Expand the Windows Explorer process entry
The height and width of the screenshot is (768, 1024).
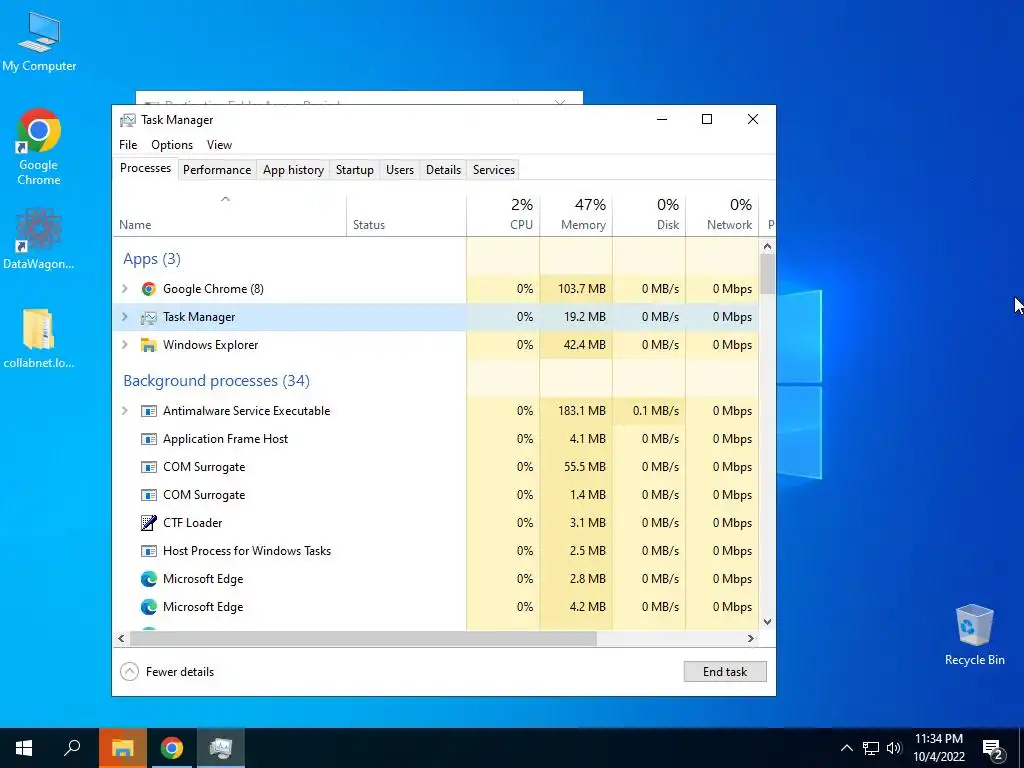tap(125, 345)
